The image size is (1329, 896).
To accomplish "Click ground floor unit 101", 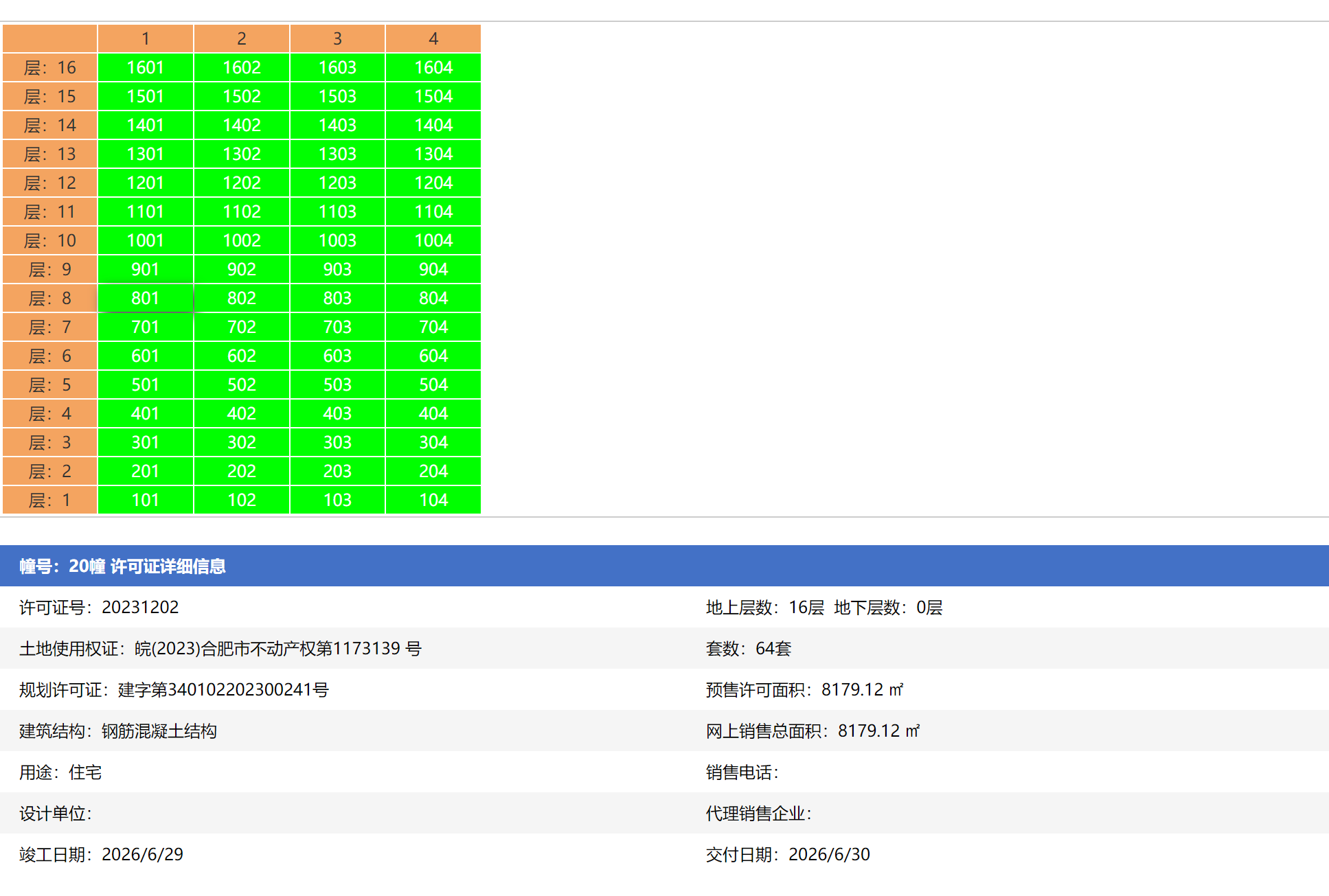I will pos(146,500).
